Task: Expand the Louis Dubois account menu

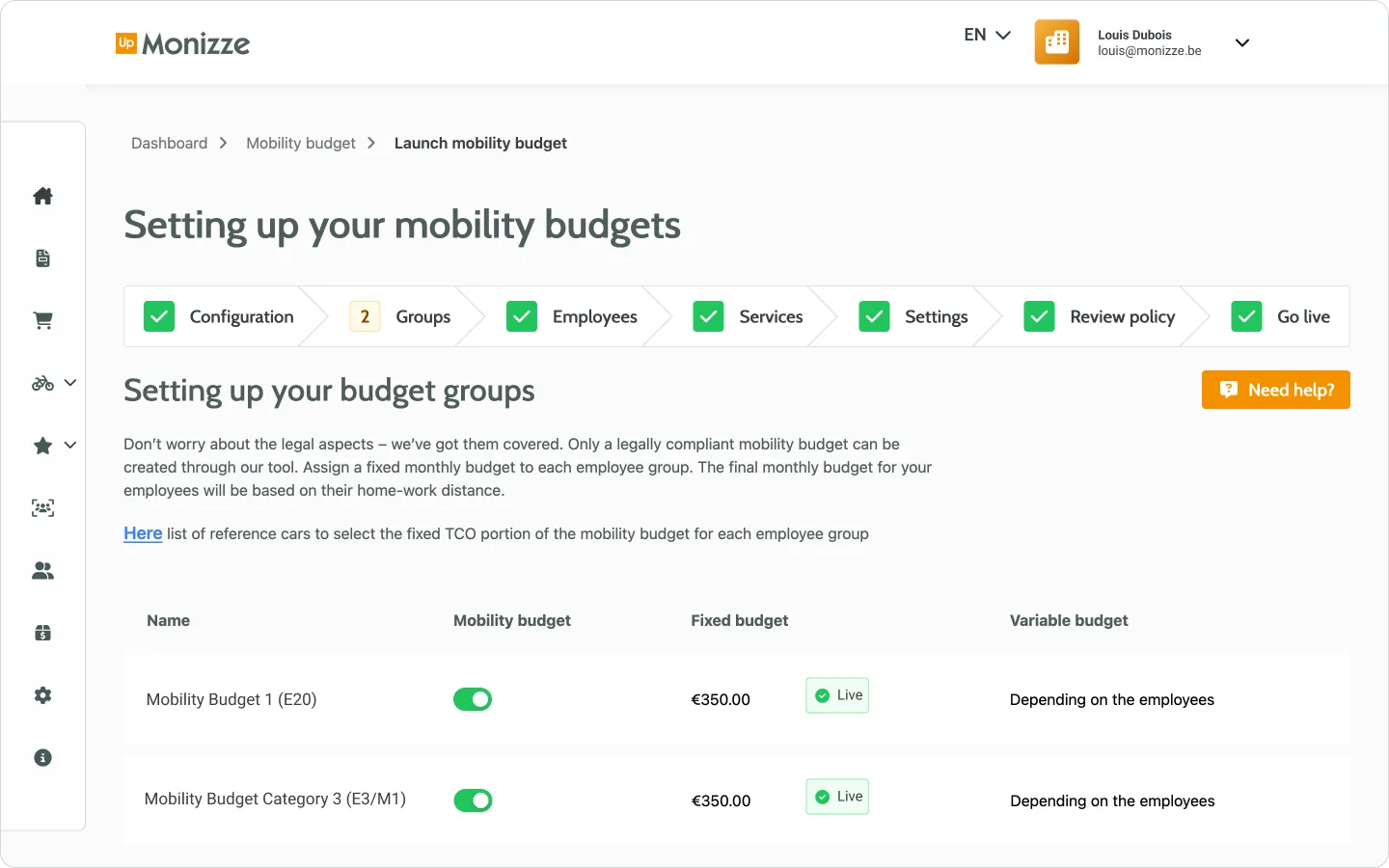Action: [1242, 42]
